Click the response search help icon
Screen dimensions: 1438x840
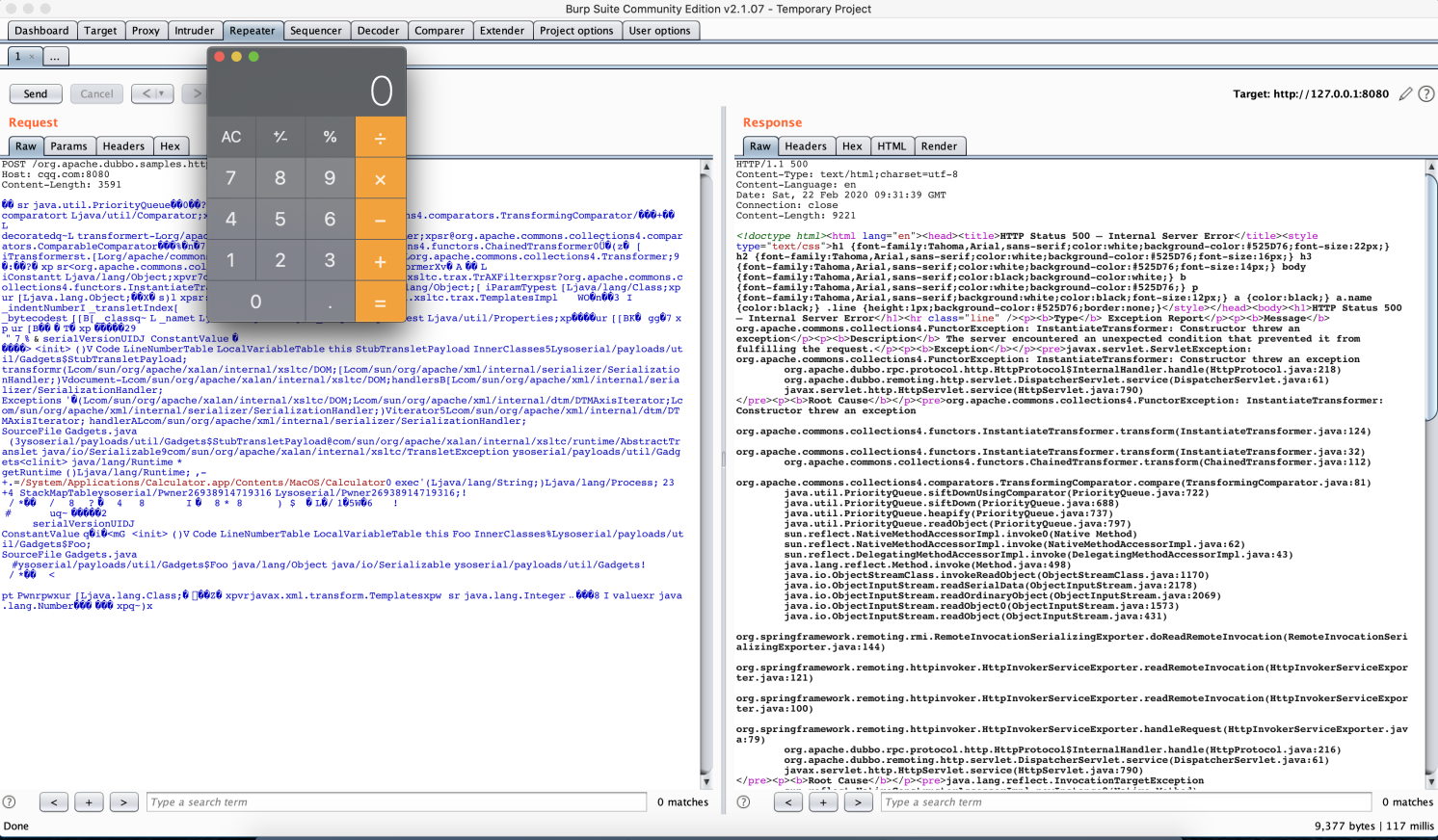743,801
